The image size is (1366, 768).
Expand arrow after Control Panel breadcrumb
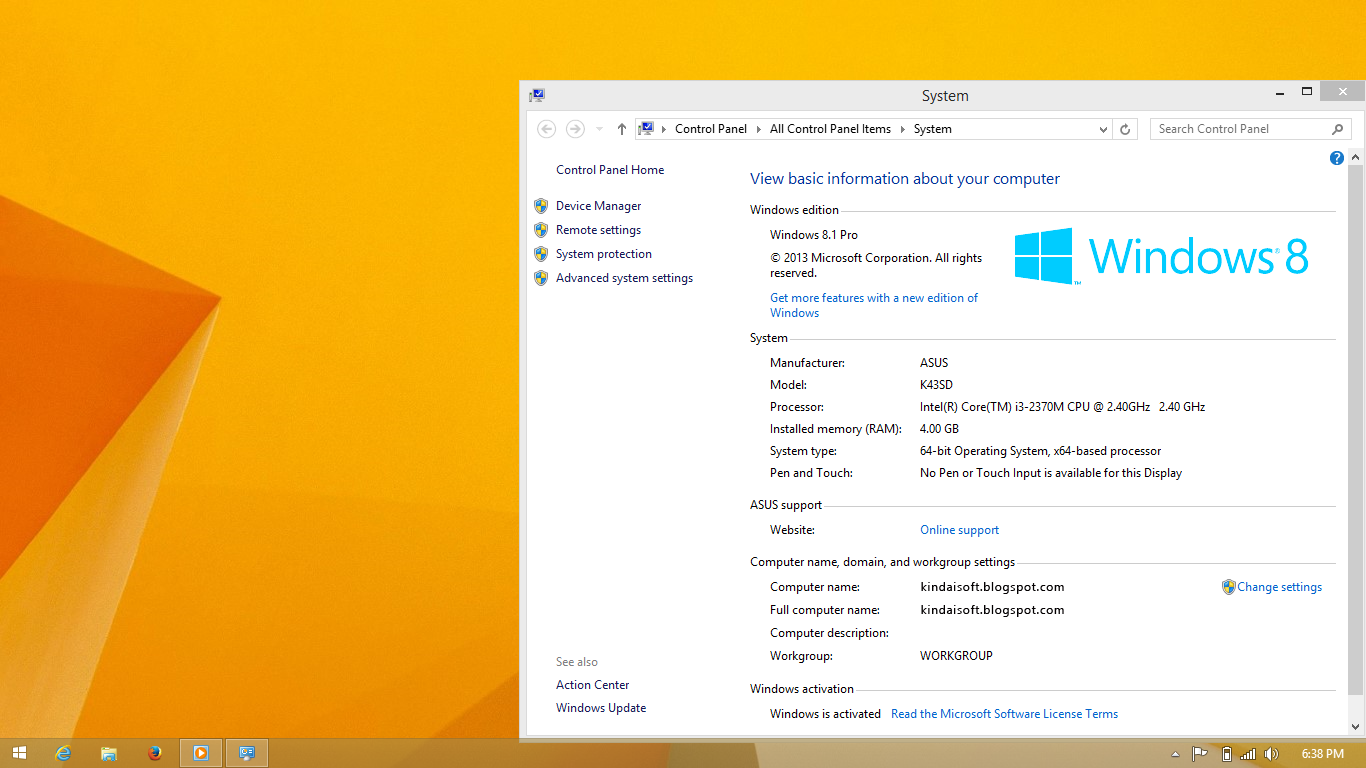click(x=759, y=129)
